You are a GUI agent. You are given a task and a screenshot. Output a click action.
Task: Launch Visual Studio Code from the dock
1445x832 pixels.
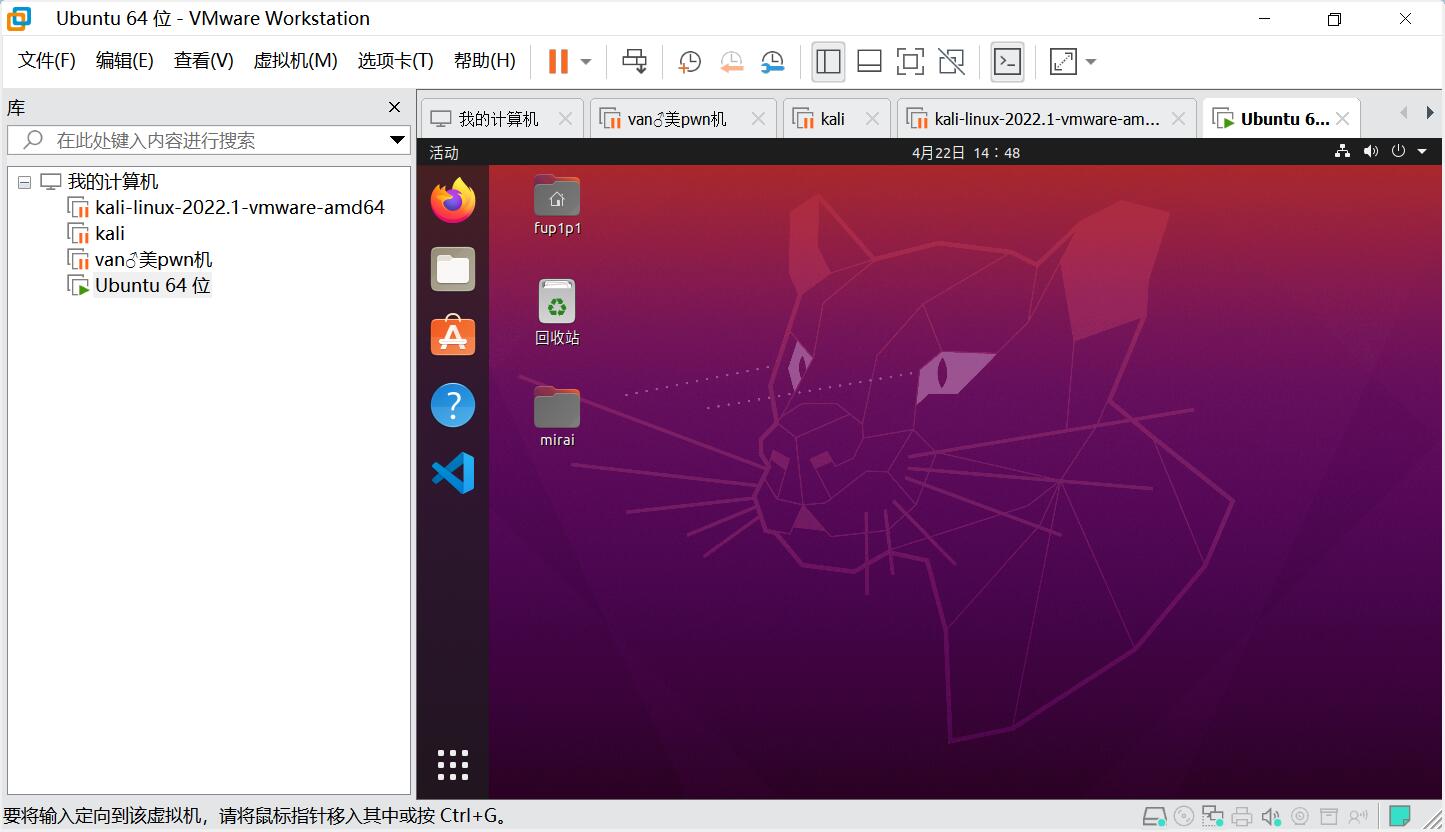[x=453, y=473]
